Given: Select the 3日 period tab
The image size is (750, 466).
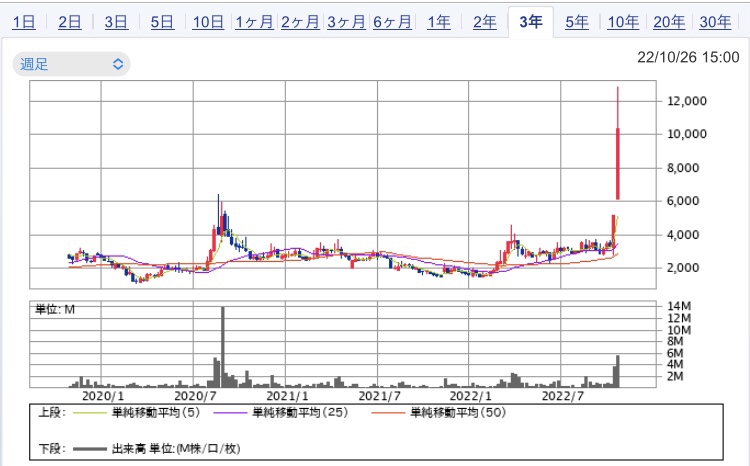Looking at the screenshot, I should click(116, 22).
